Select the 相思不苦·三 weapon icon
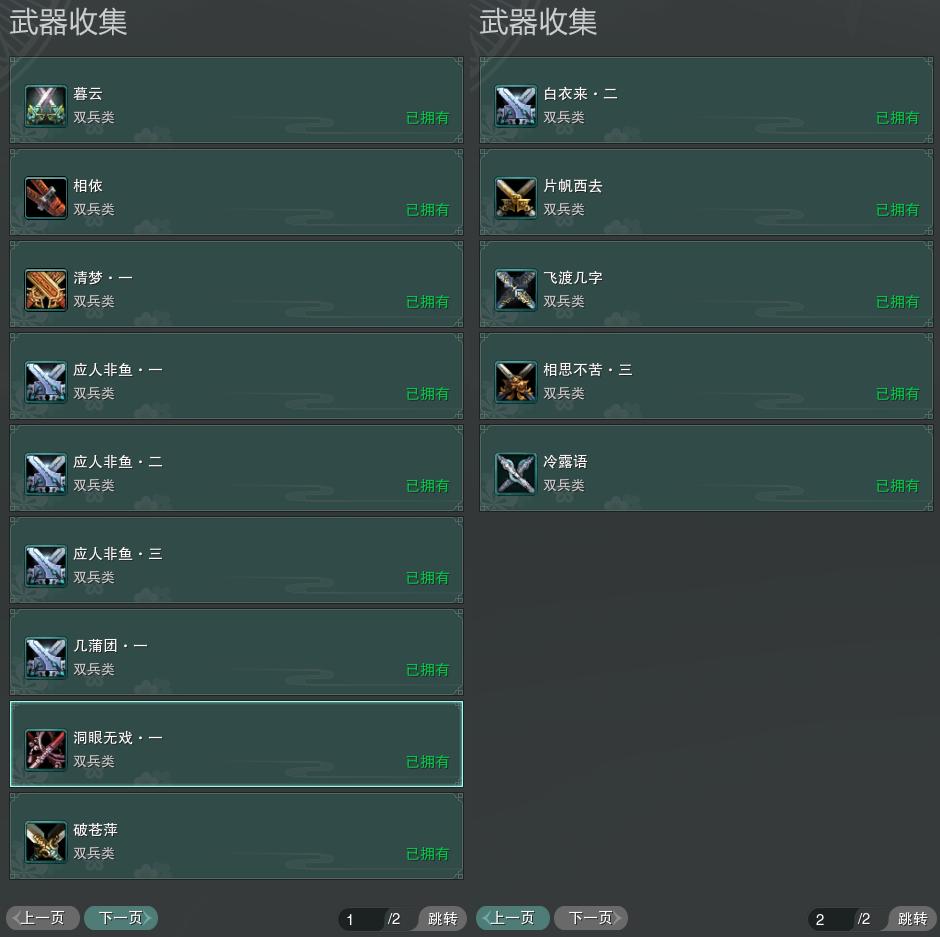 516,382
